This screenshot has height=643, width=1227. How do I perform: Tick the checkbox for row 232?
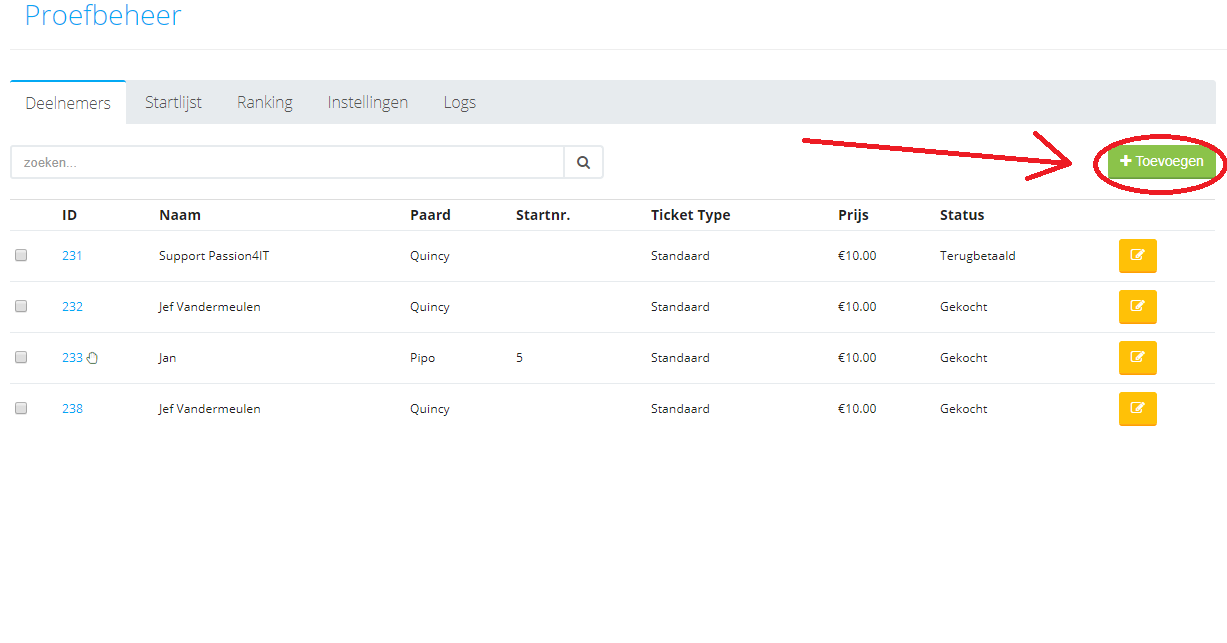point(21,307)
